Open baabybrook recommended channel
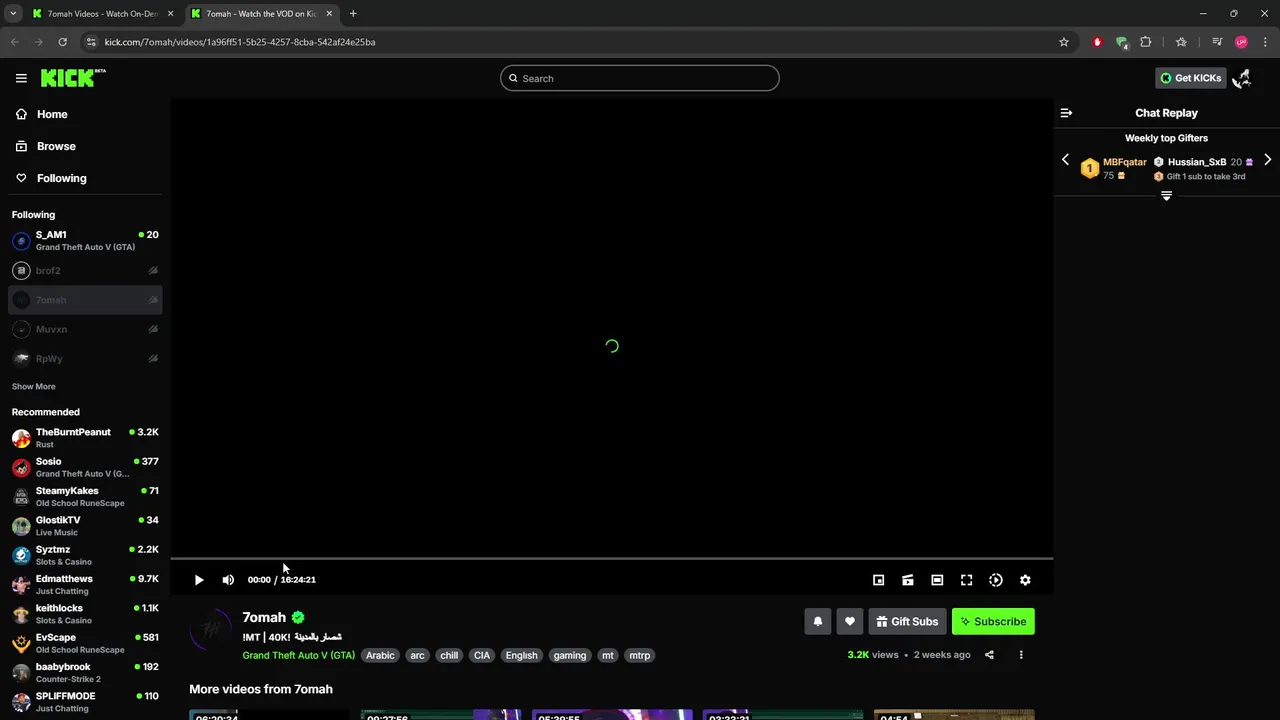The height and width of the screenshot is (720, 1280). [x=85, y=673]
